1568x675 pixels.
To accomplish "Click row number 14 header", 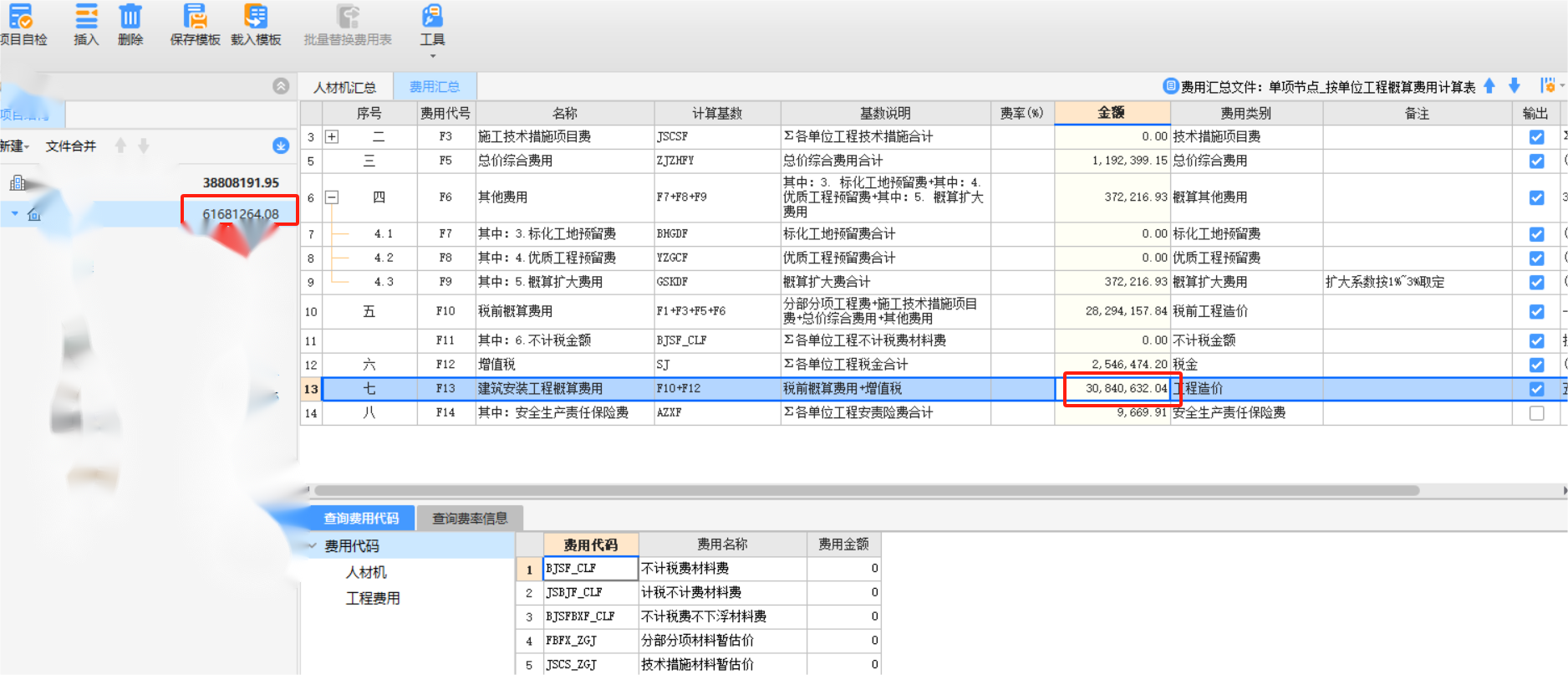I will coord(311,413).
